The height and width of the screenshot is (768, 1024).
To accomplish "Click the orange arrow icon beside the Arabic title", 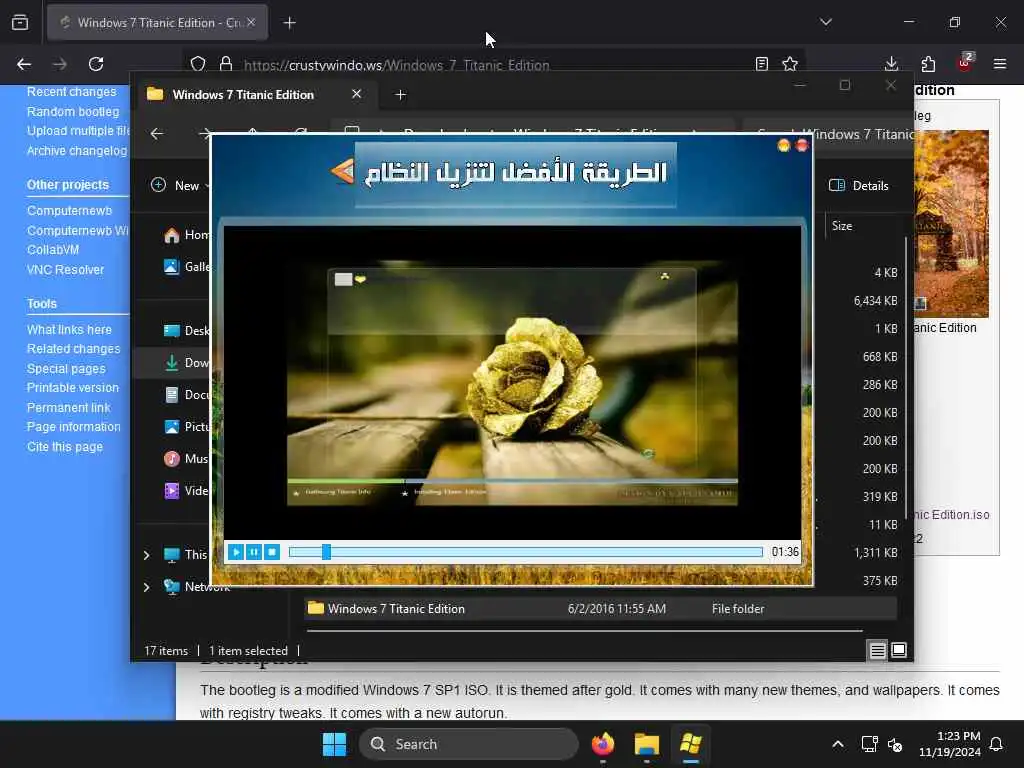I will (x=342, y=171).
